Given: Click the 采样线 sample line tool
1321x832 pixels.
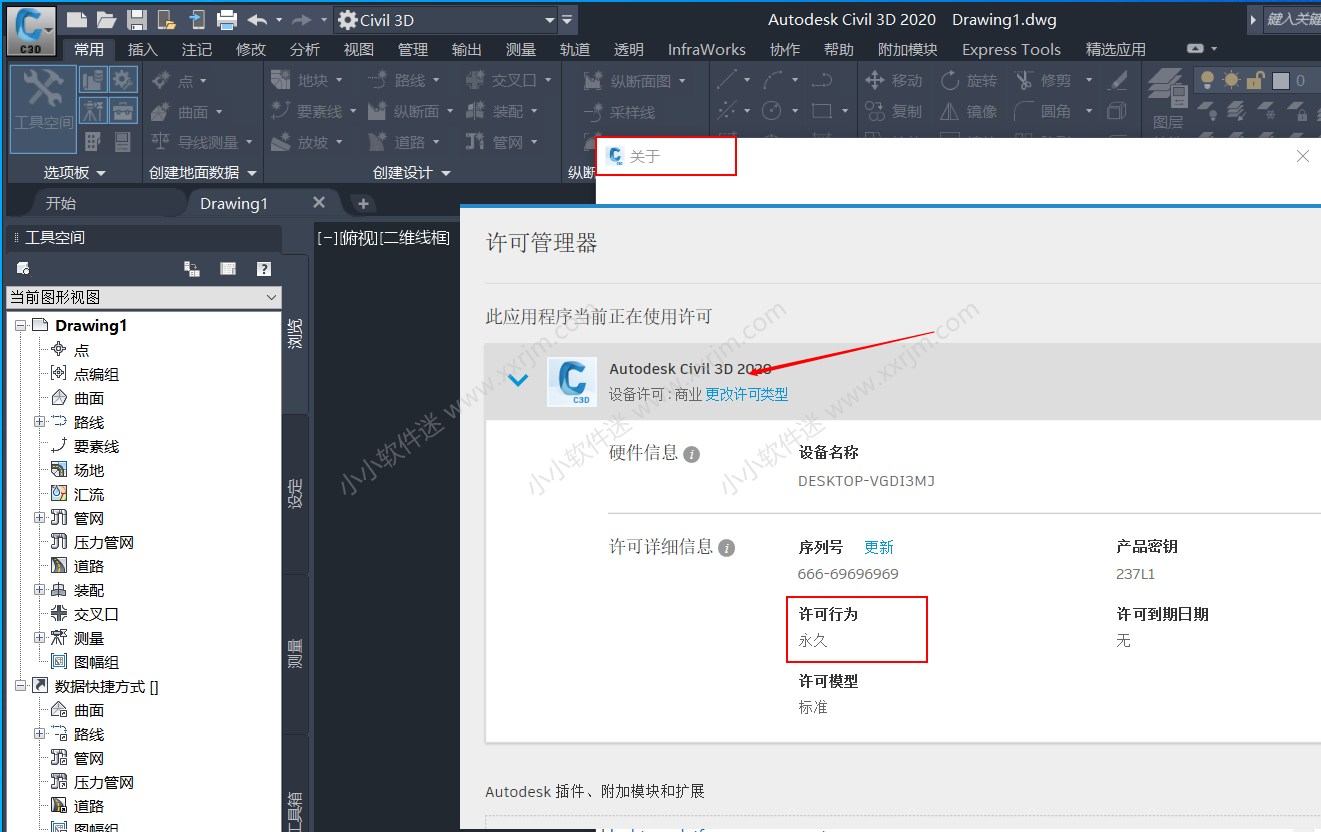Looking at the screenshot, I should [x=621, y=112].
